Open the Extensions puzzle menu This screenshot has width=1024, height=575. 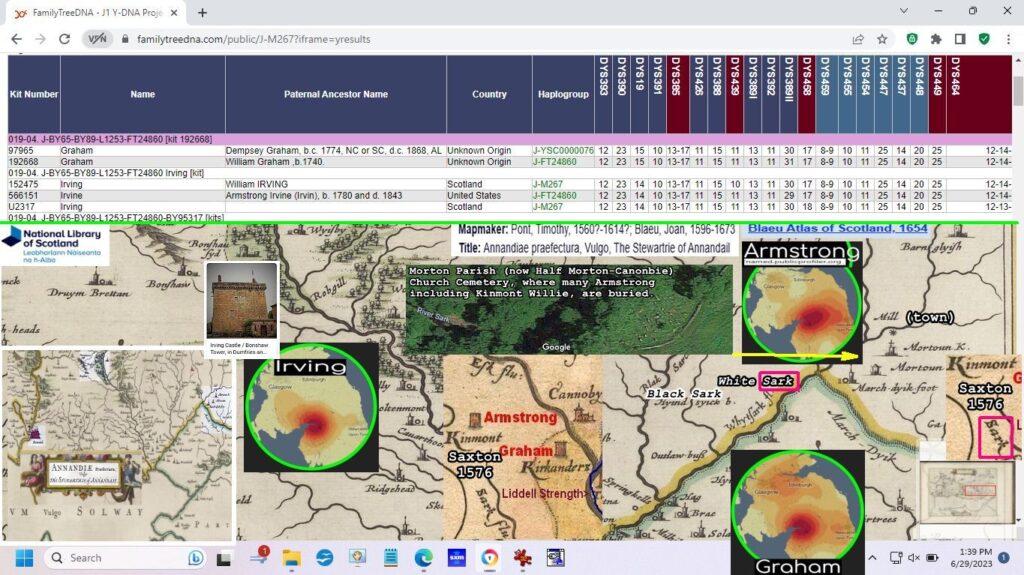[x=936, y=39]
